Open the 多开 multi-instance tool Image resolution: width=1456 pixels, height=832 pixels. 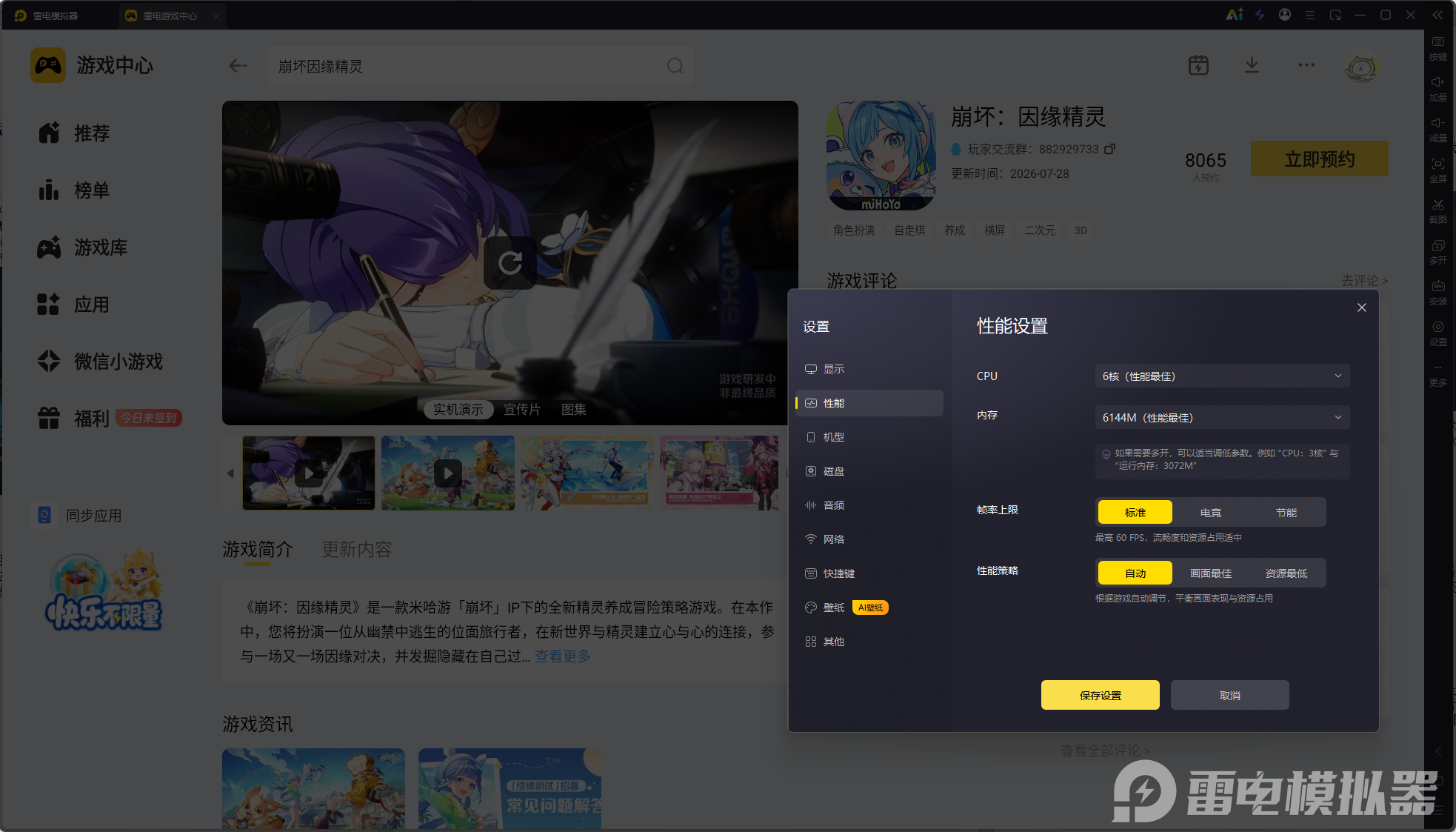(x=1437, y=252)
